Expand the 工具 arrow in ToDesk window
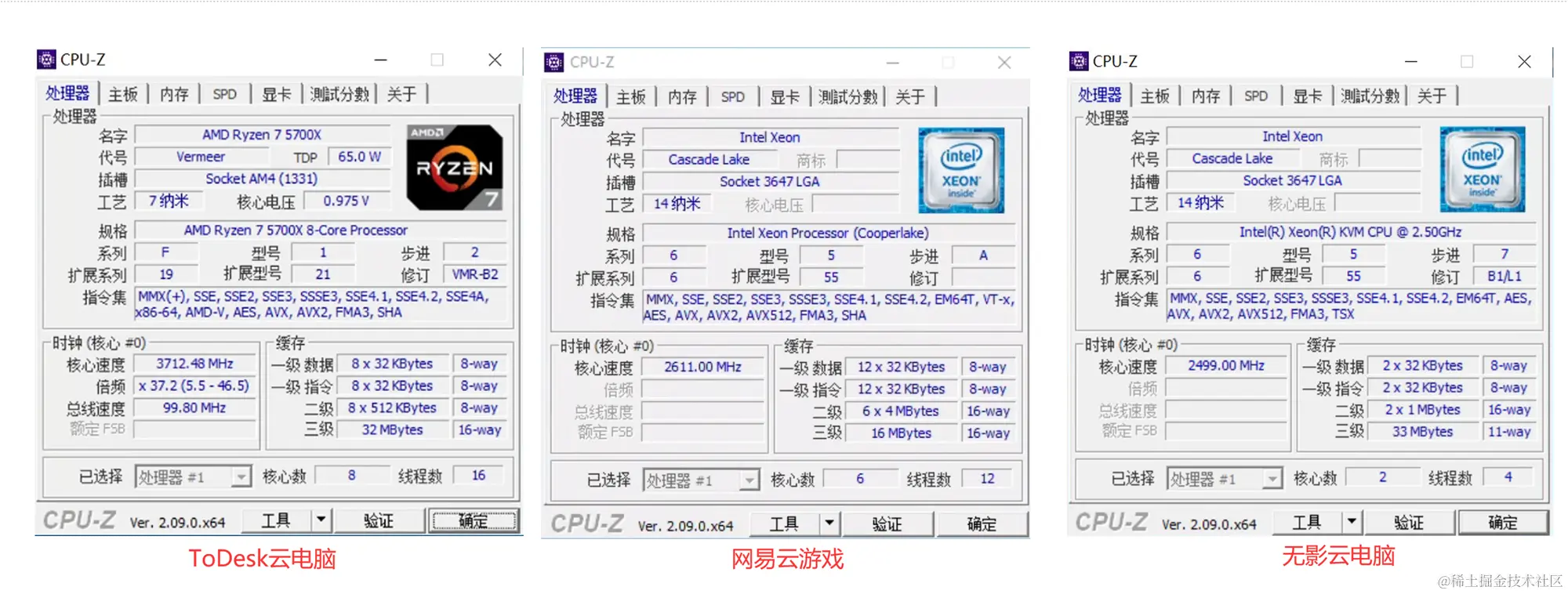The width and height of the screenshot is (1568, 594). click(321, 520)
